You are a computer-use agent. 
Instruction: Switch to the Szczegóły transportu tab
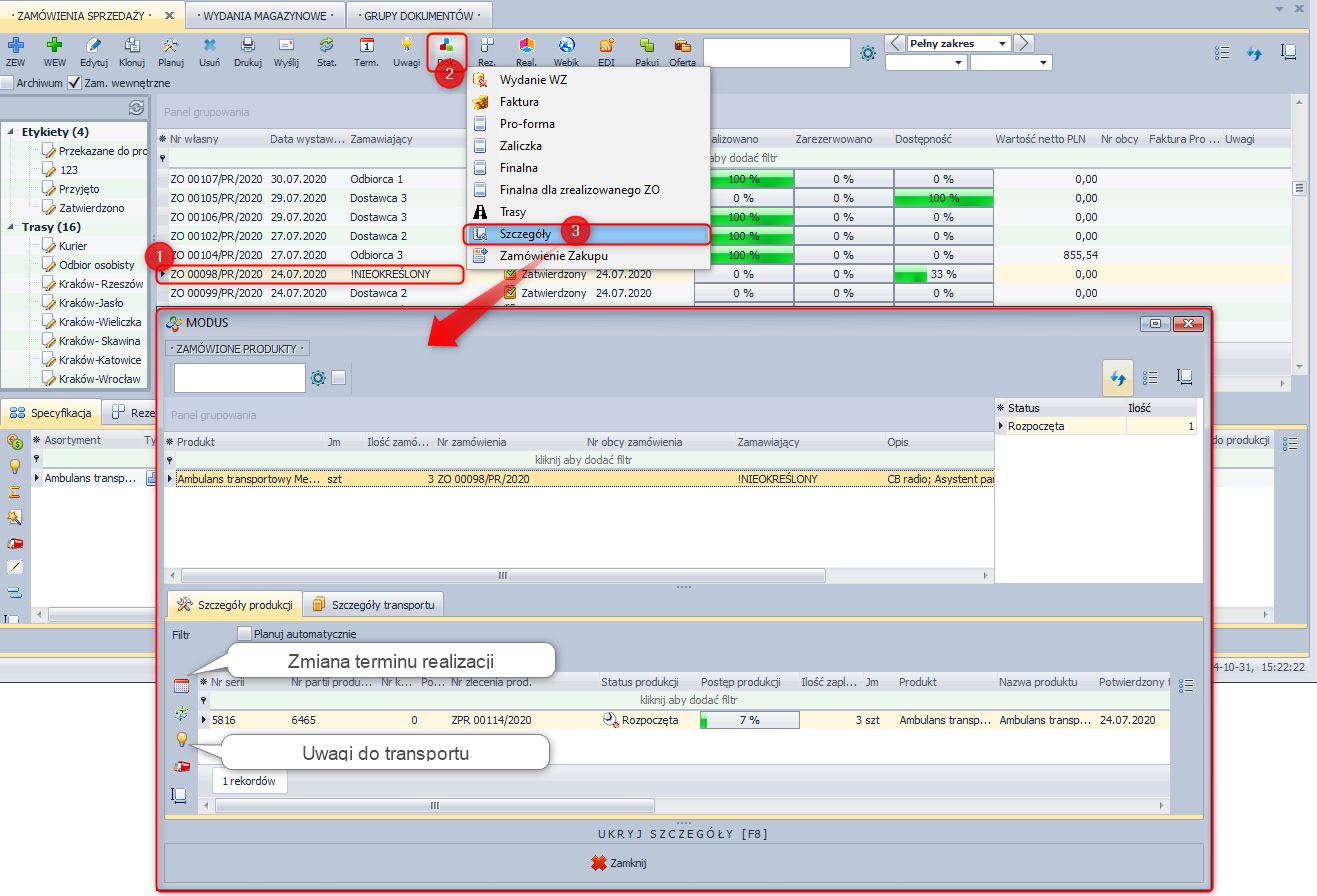coord(373,605)
